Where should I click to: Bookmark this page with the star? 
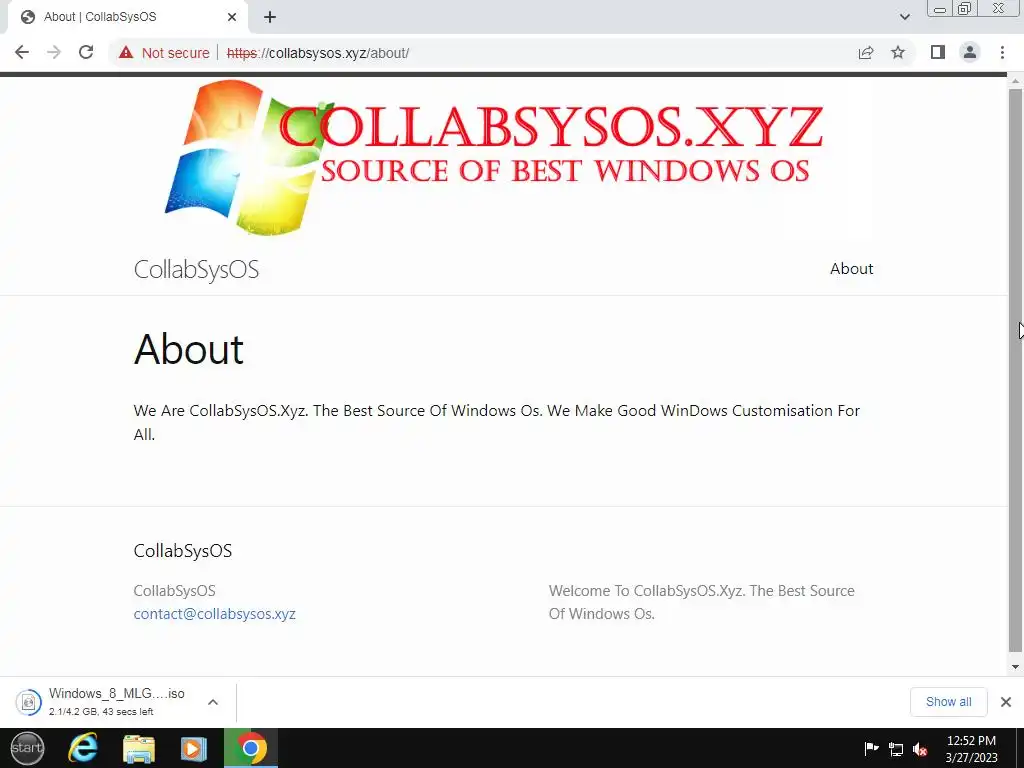pos(898,52)
